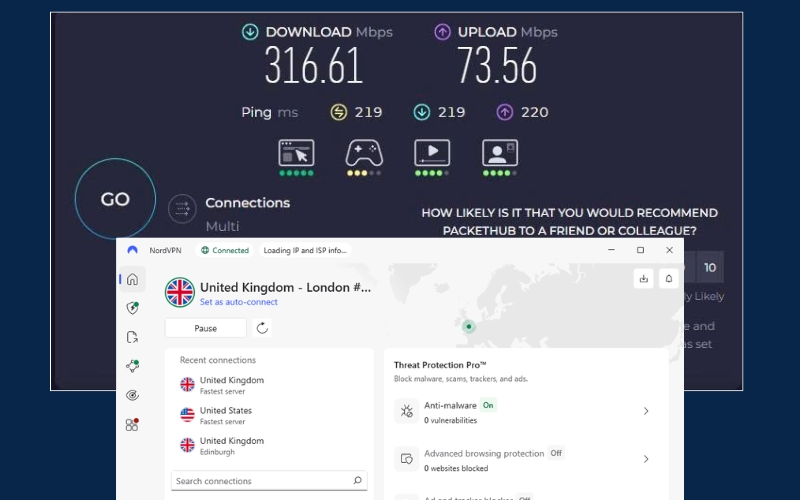Click the Search connections input field
Screen dimensions: 800x500
[x=269, y=481]
